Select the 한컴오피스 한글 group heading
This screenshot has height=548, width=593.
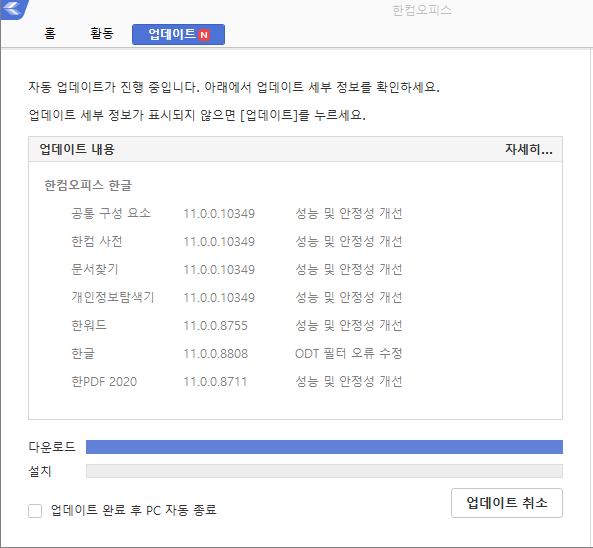point(88,185)
